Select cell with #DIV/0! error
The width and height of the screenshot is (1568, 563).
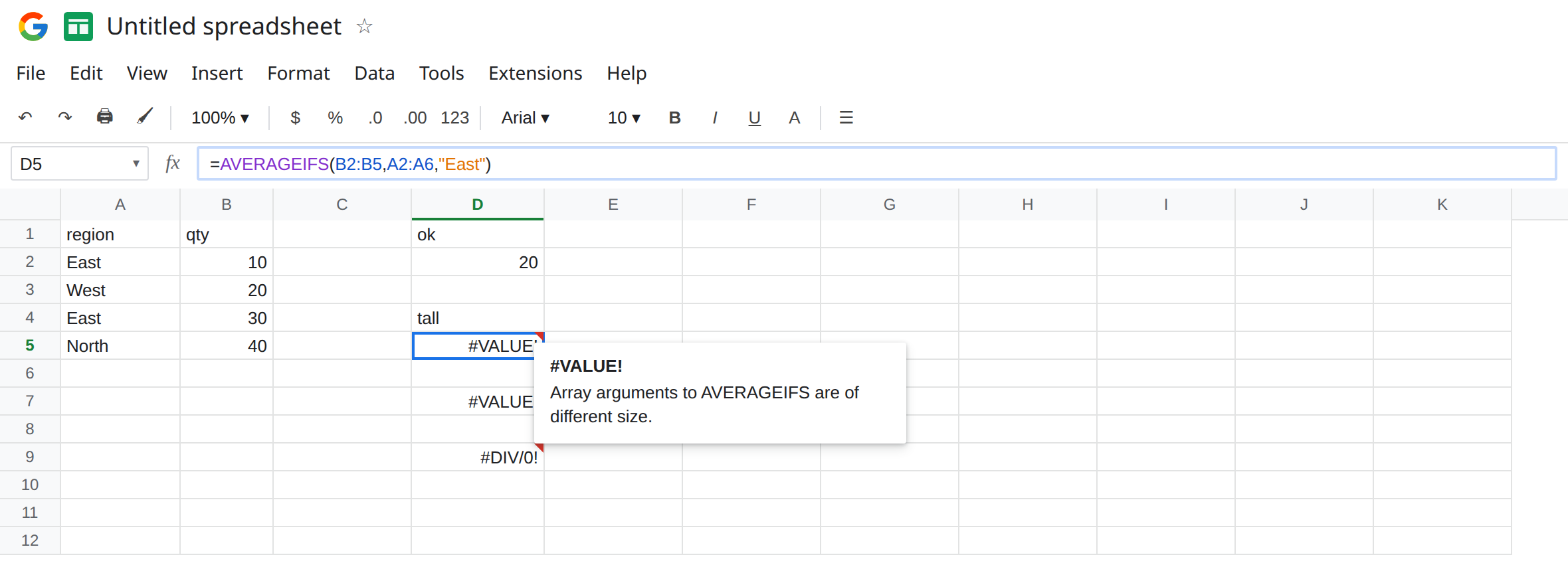click(478, 457)
